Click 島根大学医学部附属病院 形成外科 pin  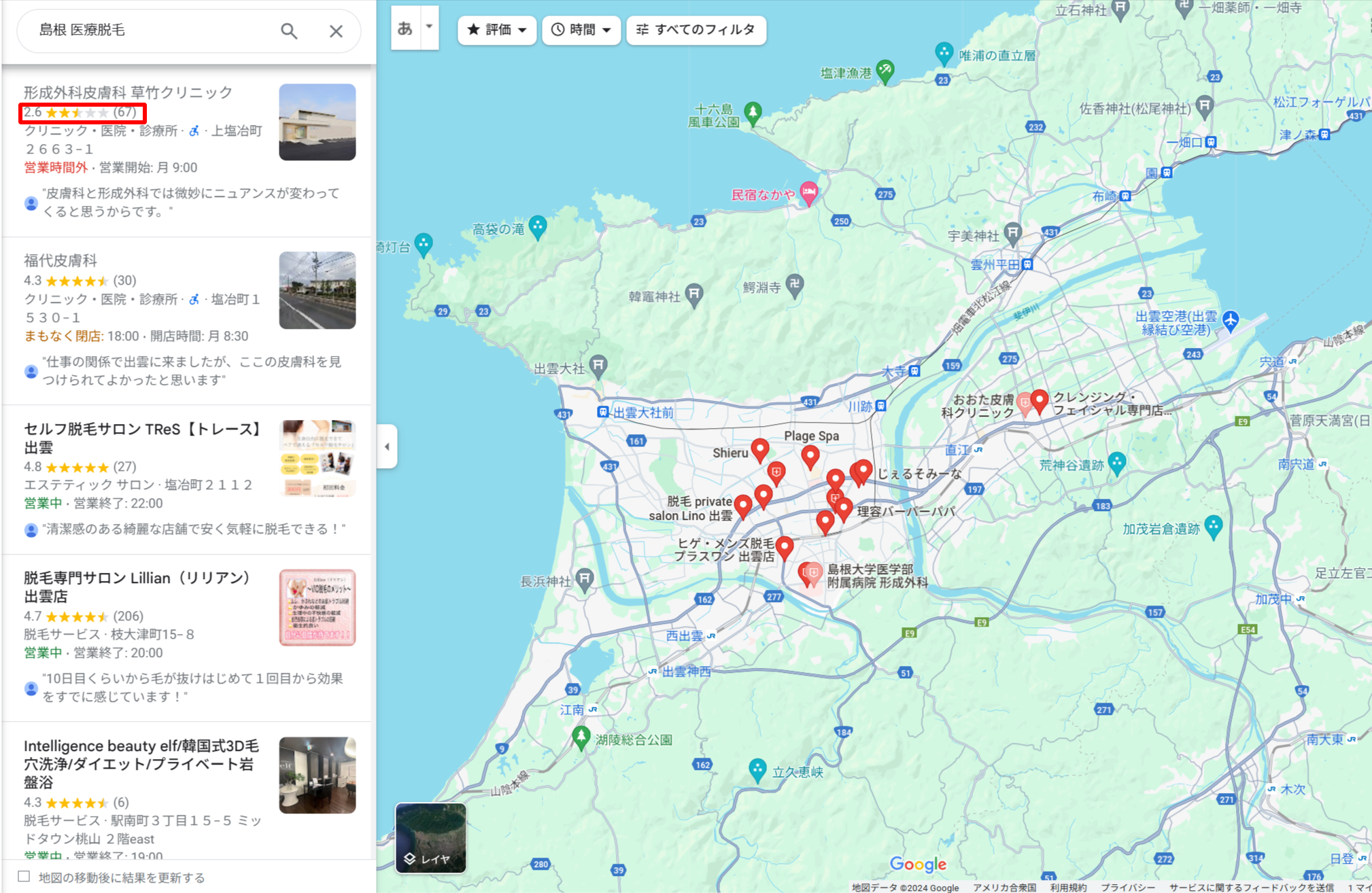coord(813,574)
